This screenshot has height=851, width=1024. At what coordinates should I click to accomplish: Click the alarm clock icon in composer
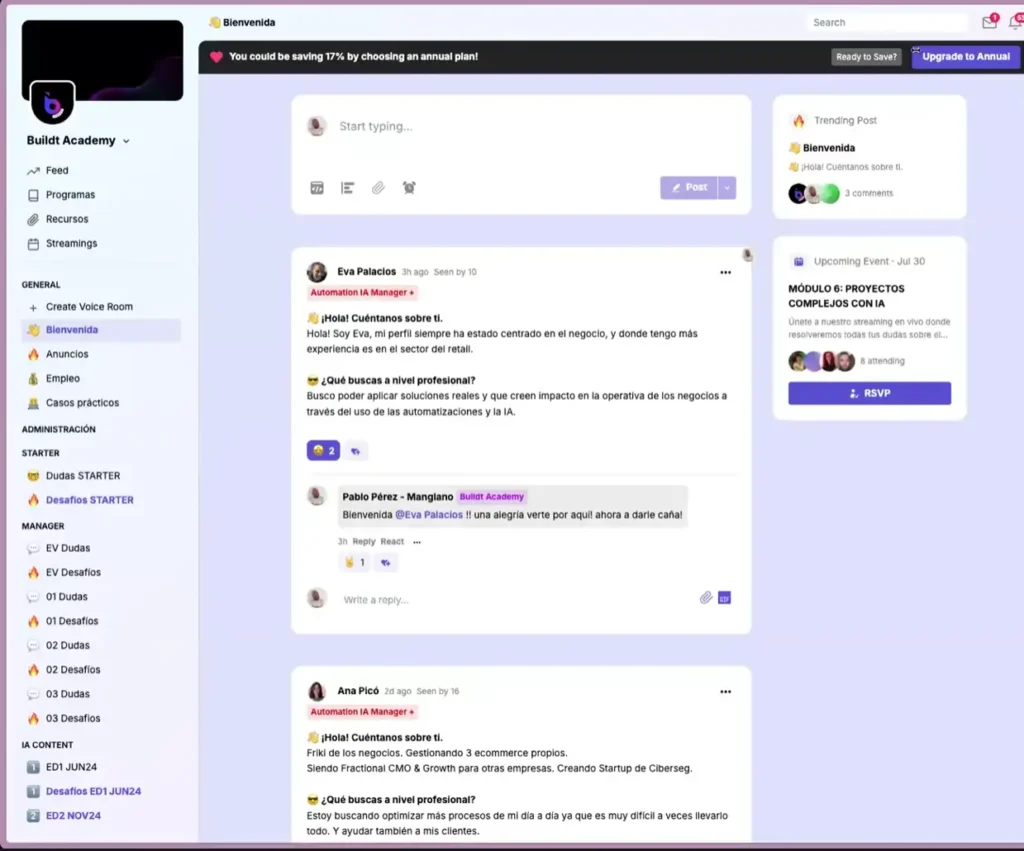(409, 187)
